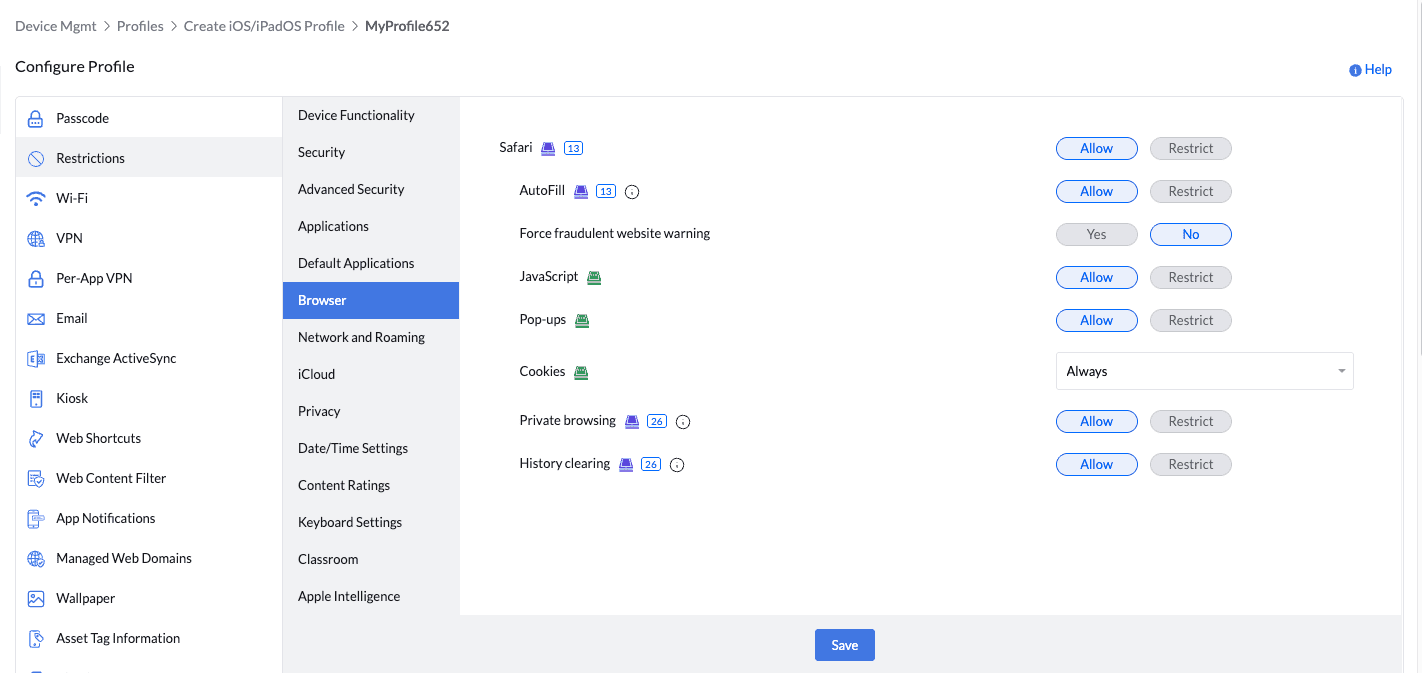The image size is (1422, 673).
Task: Go to Content Ratings section
Action: [371, 485]
